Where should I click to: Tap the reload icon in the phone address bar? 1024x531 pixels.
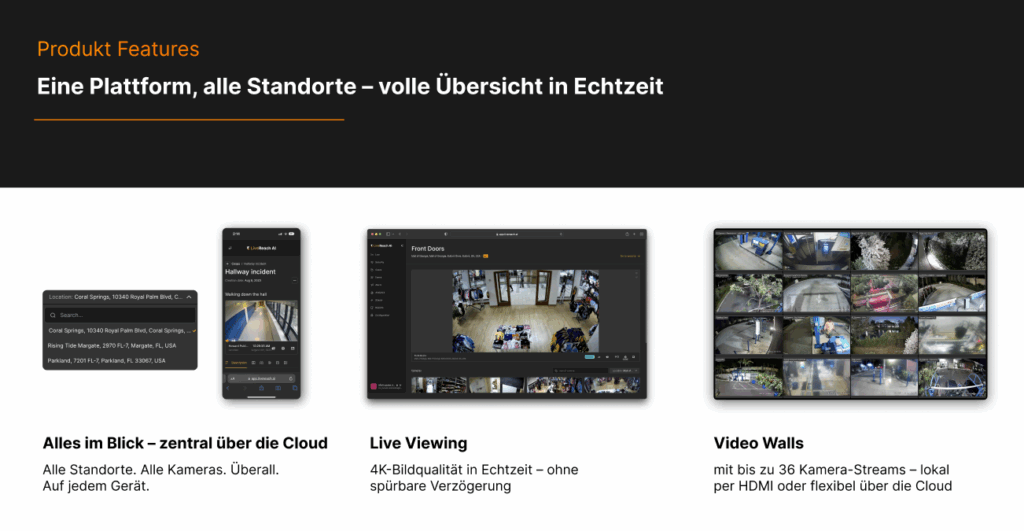(x=291, y=378)
